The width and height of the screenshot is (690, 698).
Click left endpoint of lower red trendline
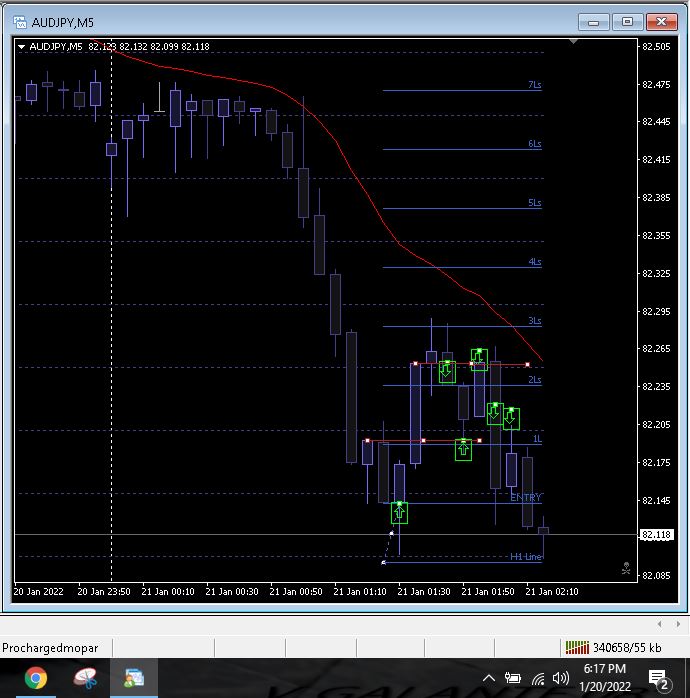367,441
